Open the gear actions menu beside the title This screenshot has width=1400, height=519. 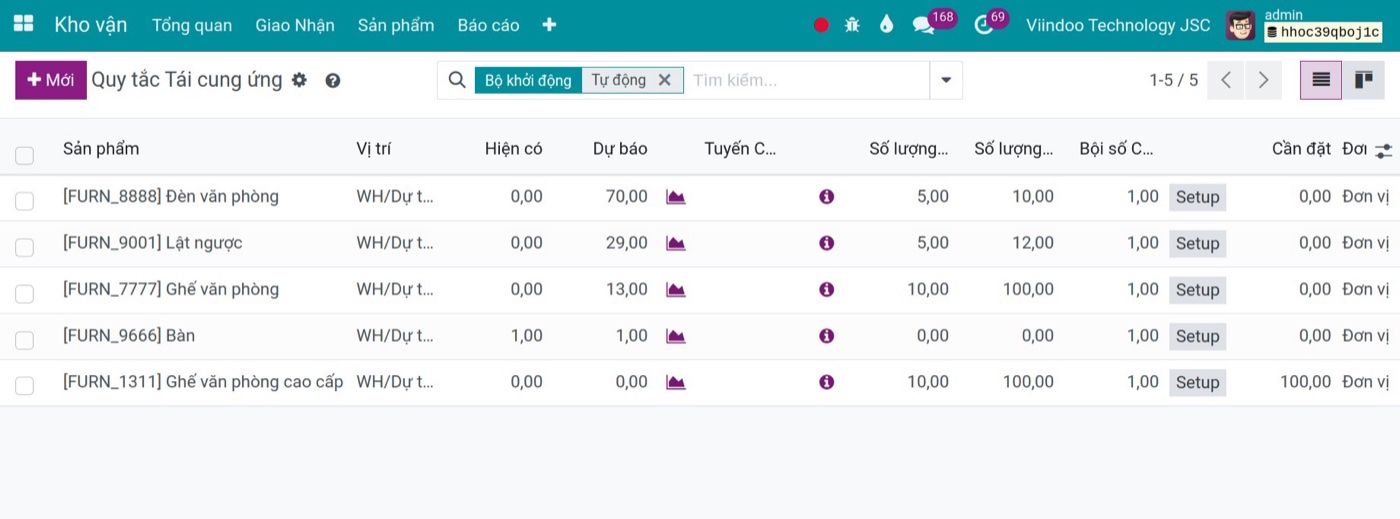299,80
